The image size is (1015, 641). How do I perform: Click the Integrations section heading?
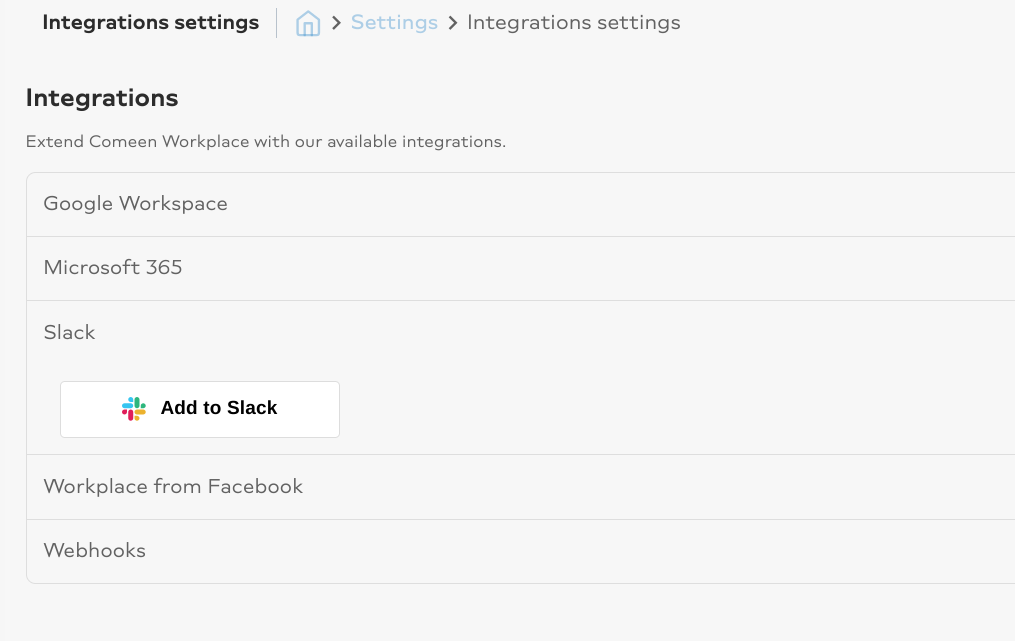102,98
